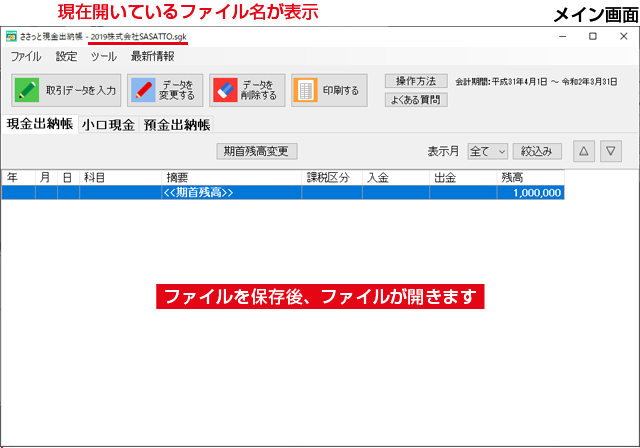Switch to the 小口現金 tab

coord(108,125)
